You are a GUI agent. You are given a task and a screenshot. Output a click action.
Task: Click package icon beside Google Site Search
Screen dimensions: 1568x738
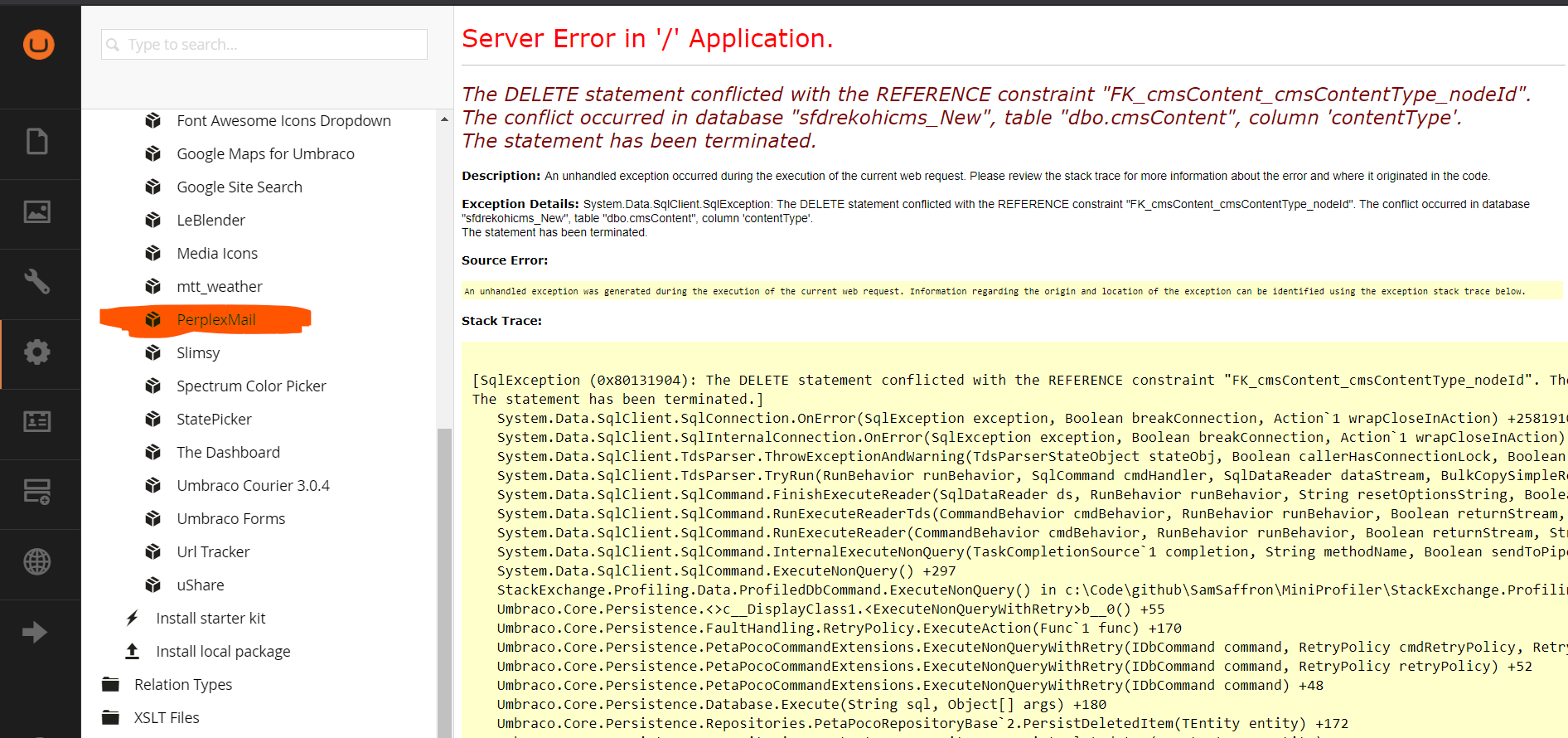click(152, 187)
